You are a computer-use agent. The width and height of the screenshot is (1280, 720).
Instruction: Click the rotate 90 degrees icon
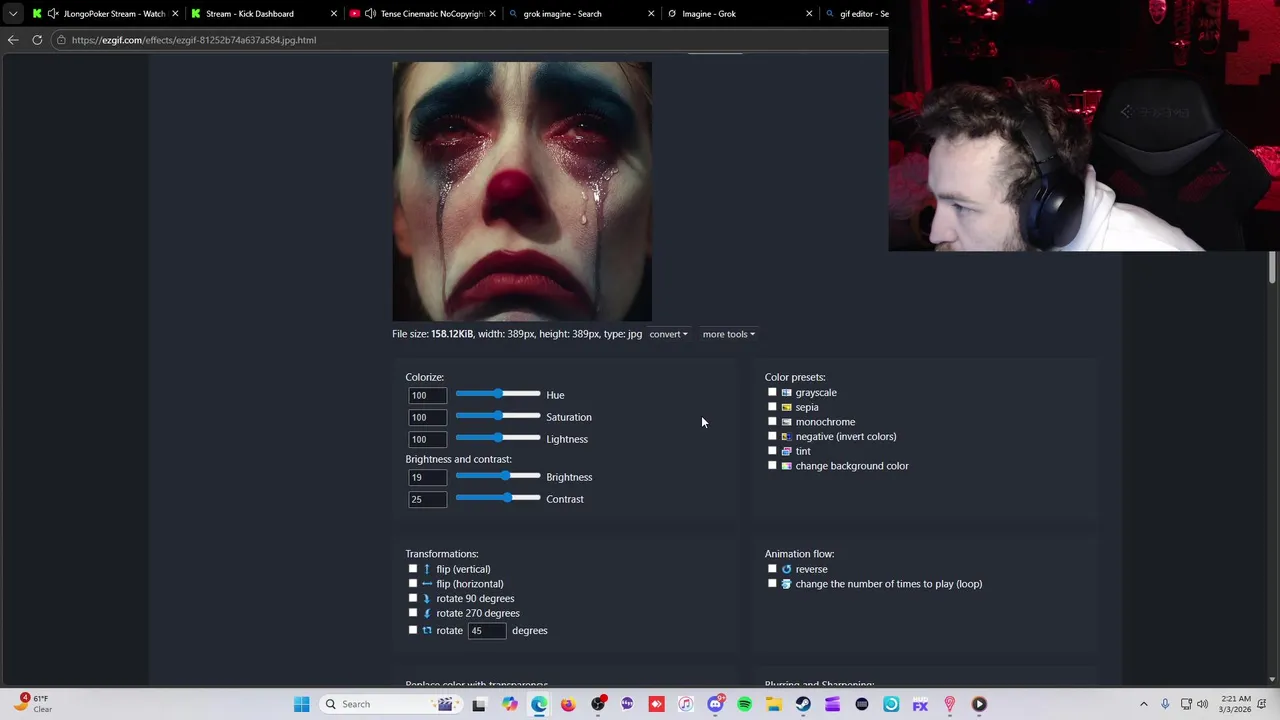point(427,598)
